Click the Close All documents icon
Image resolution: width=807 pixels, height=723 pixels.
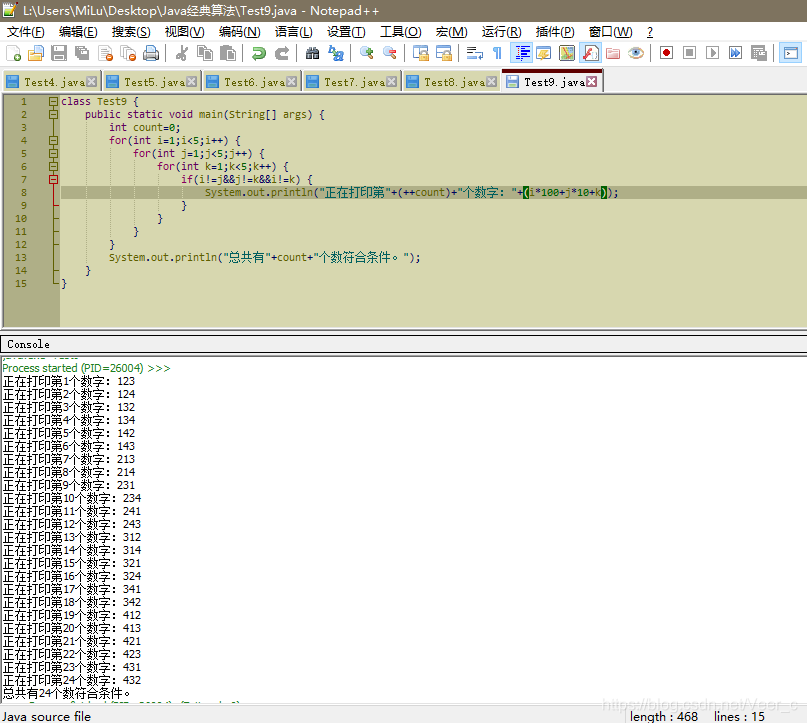point(128,53)
